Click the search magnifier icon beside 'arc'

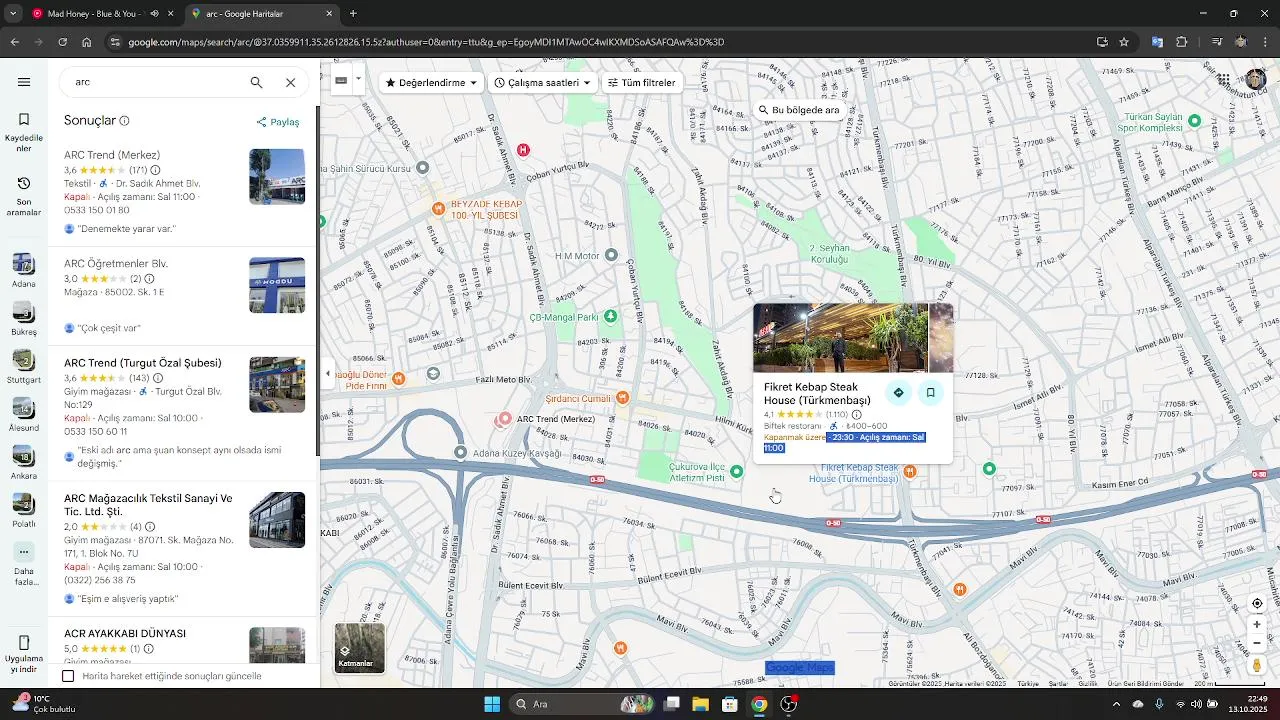pos(256,82)
